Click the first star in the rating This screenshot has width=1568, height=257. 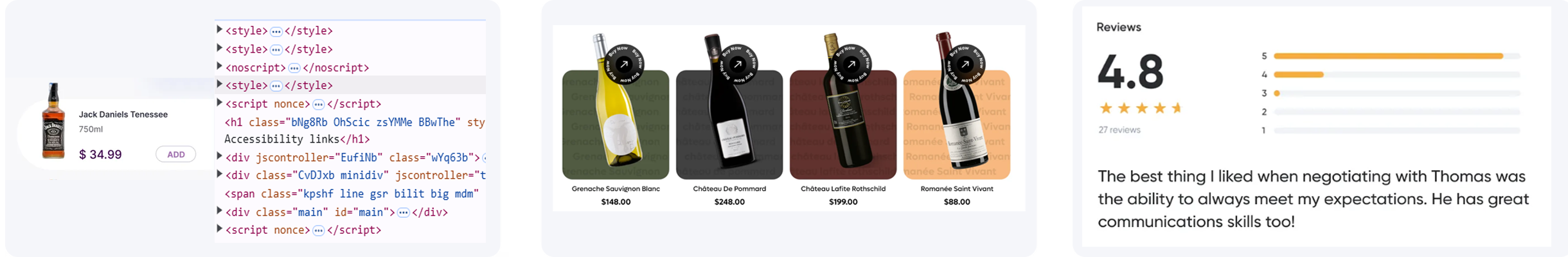(1106, 108)
